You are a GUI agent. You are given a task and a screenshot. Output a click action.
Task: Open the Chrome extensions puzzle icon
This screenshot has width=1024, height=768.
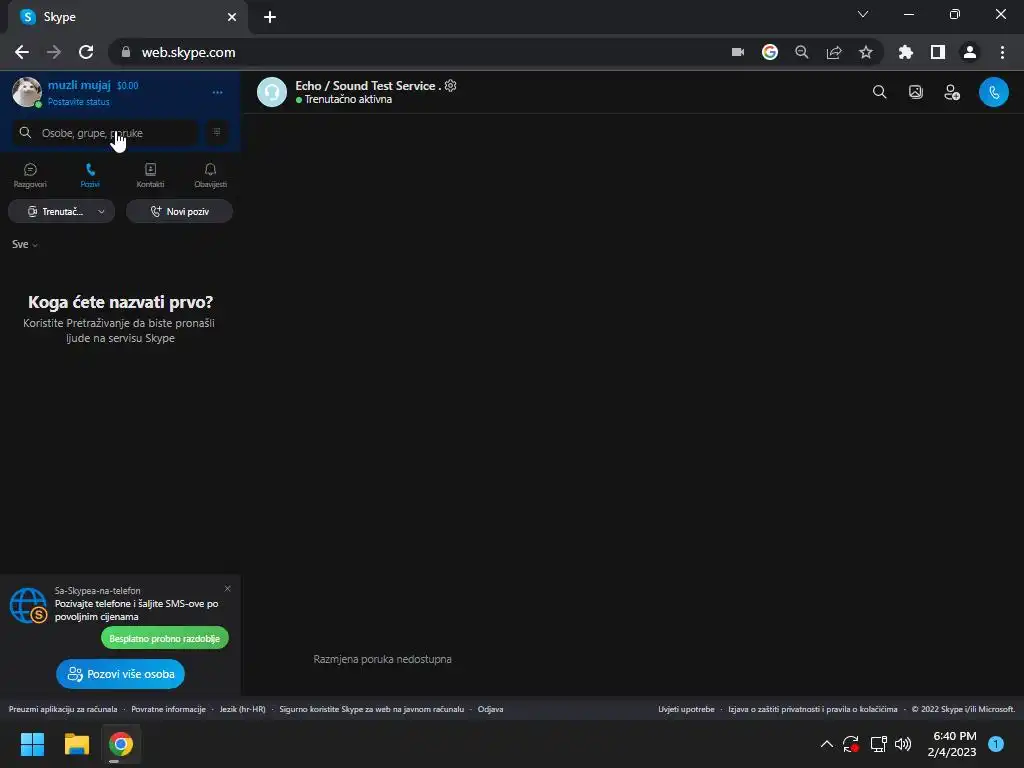[906, 52]
